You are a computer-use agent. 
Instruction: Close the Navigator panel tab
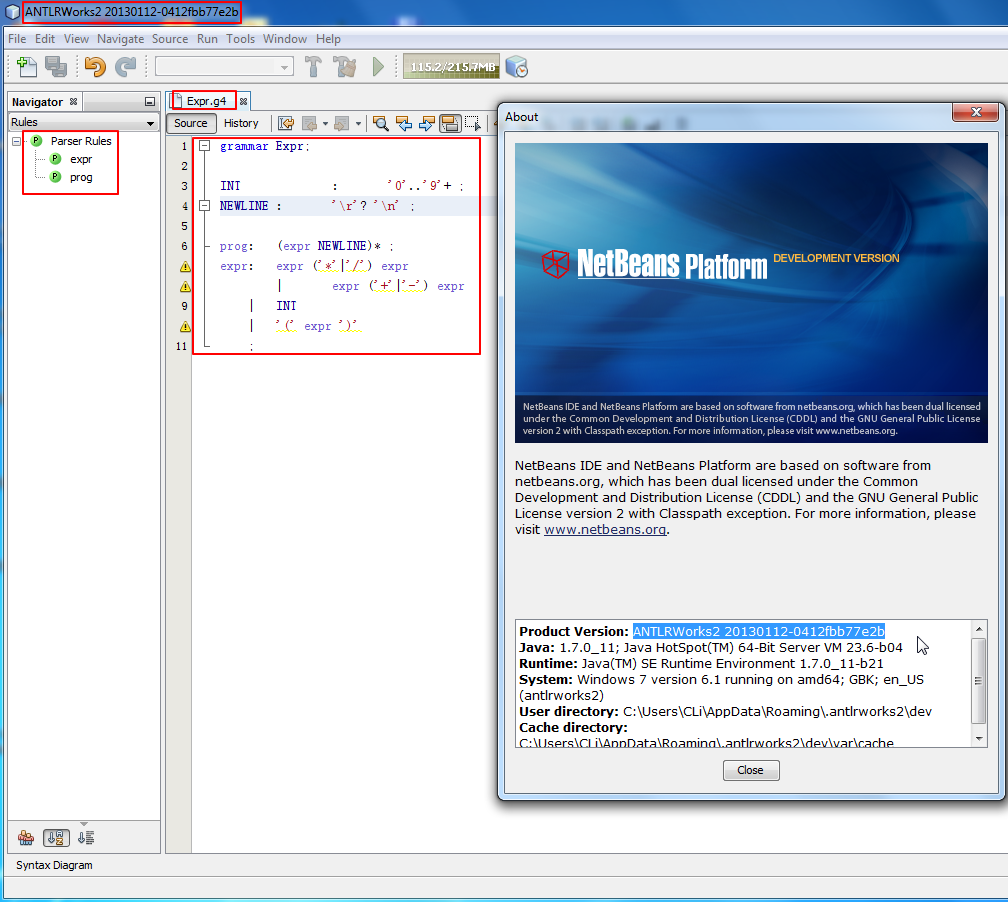73,102
